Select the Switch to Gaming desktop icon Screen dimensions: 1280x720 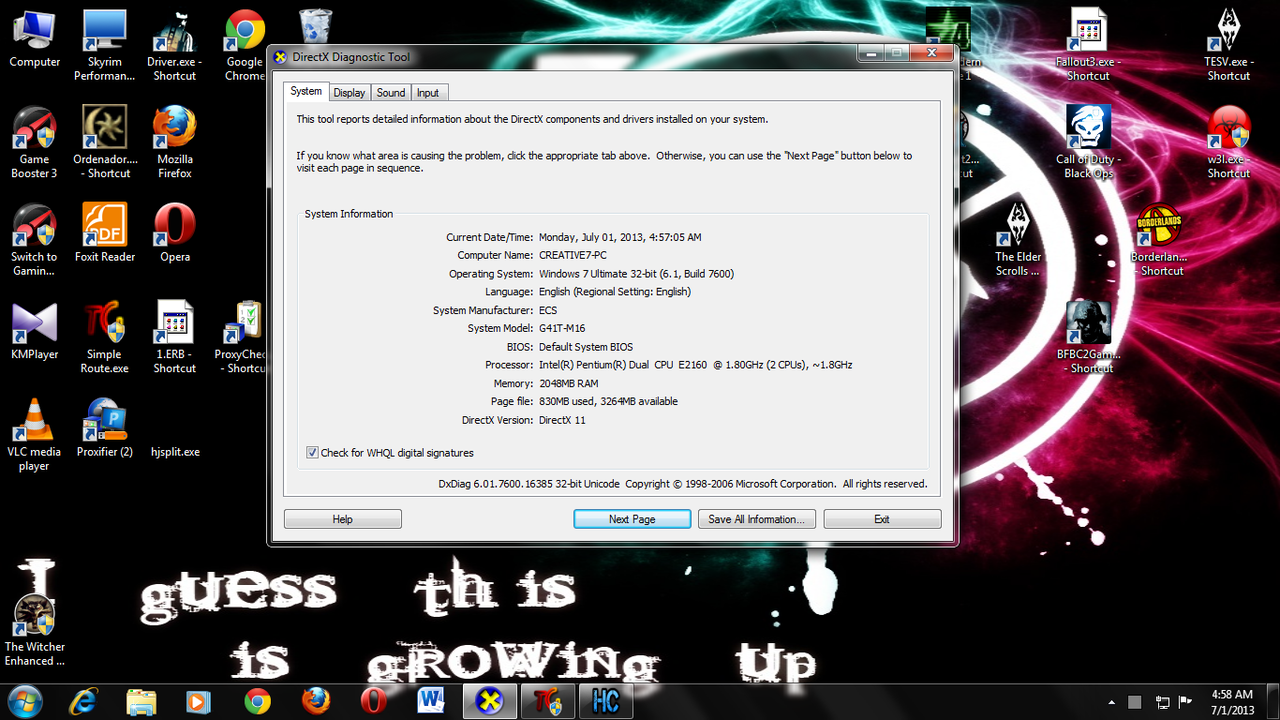pos(35,240)
